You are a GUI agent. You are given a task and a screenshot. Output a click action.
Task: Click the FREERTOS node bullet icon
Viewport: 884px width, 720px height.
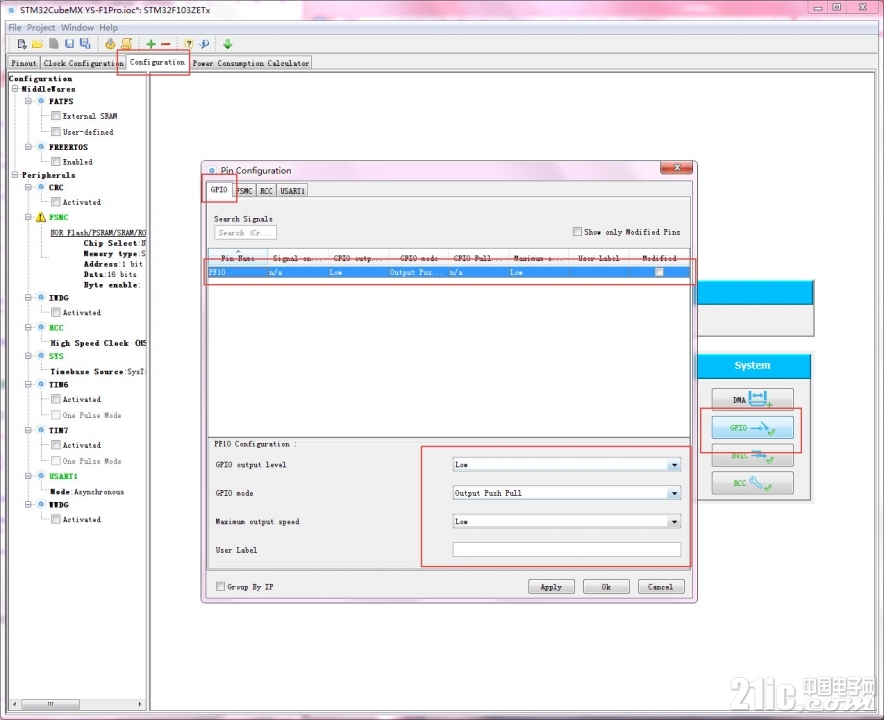41,147
